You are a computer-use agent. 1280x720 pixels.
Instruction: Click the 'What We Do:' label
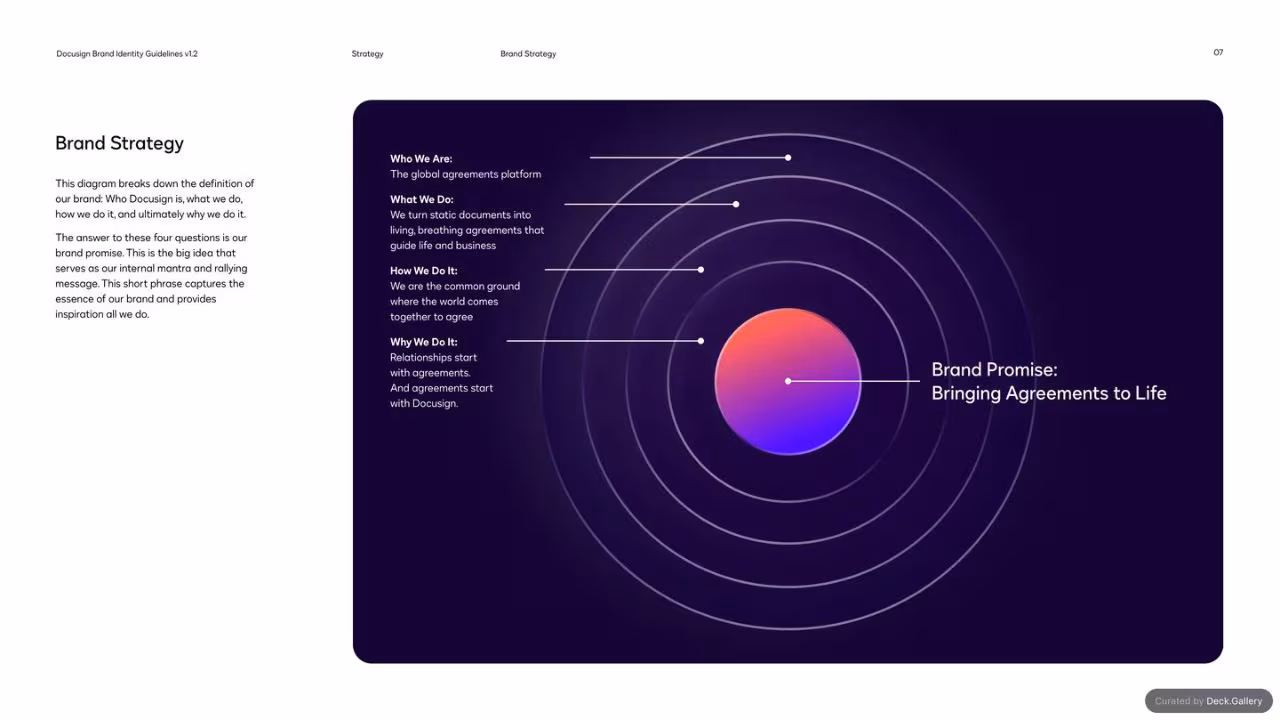point(422,200)
